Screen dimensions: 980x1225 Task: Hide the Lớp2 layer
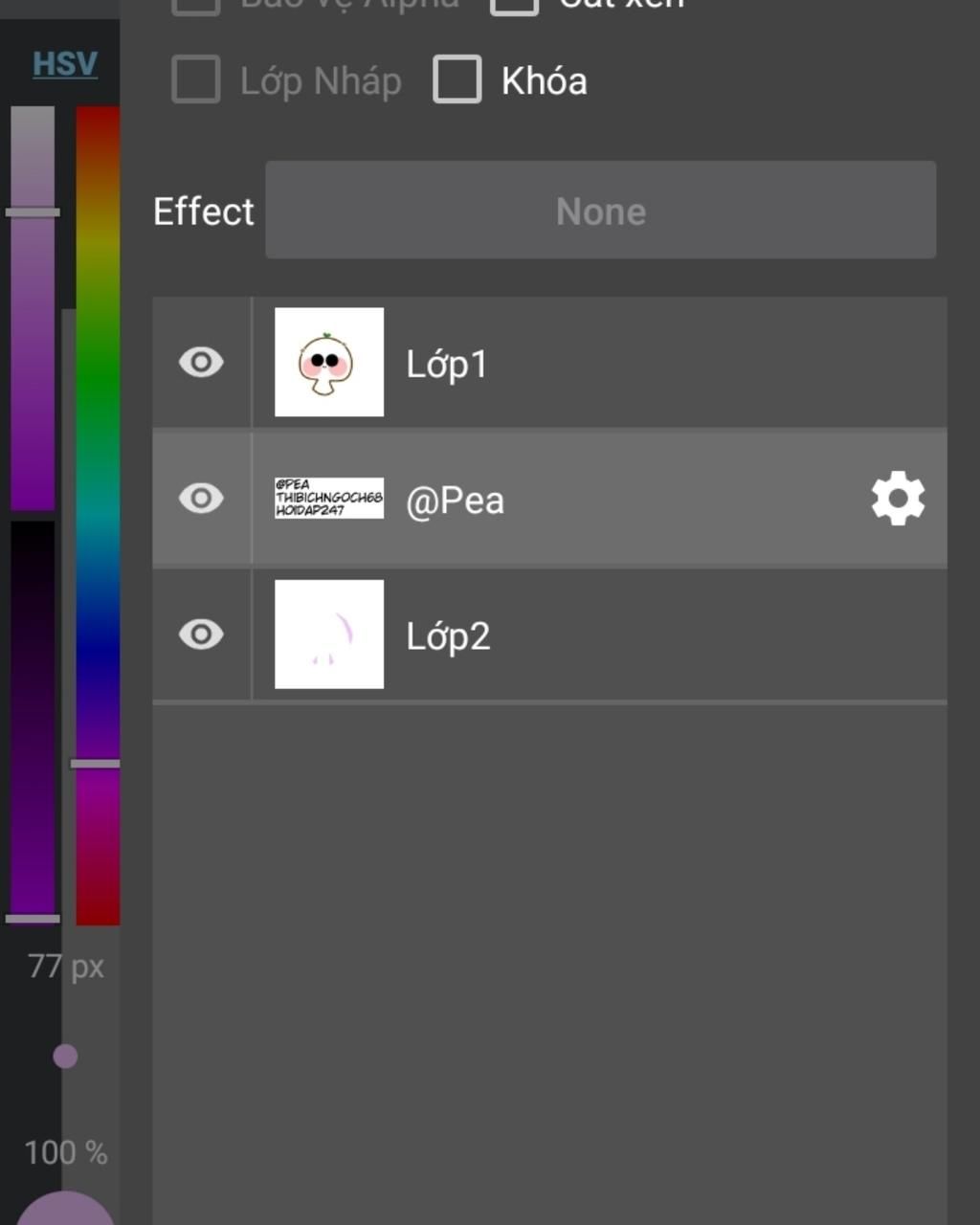click(201, 635)
